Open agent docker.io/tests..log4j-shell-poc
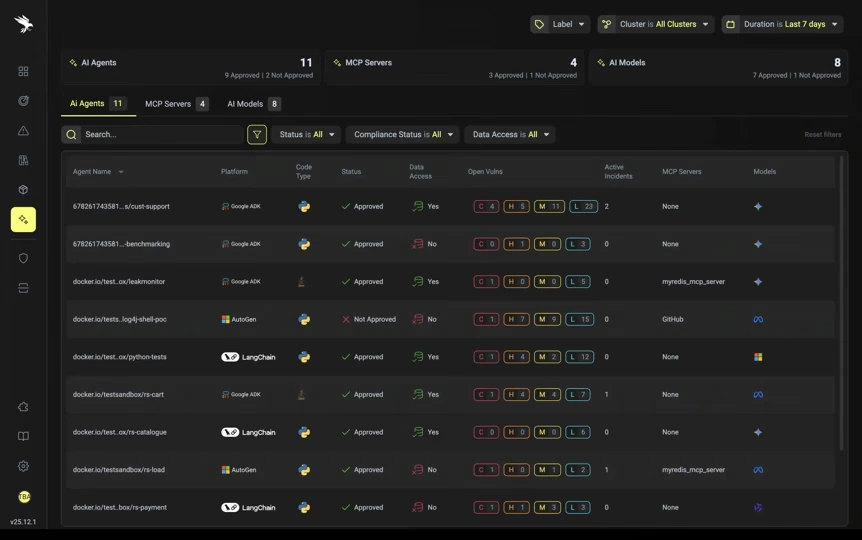862x540 pixels. (119, 319)
